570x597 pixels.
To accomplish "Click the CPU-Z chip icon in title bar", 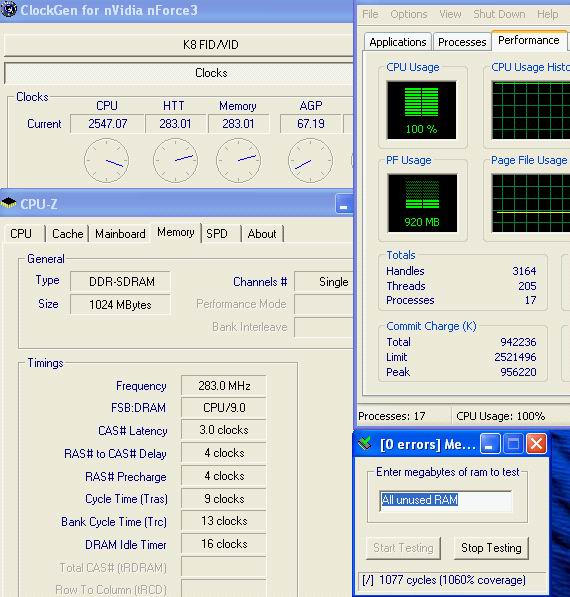I will 9,203.
